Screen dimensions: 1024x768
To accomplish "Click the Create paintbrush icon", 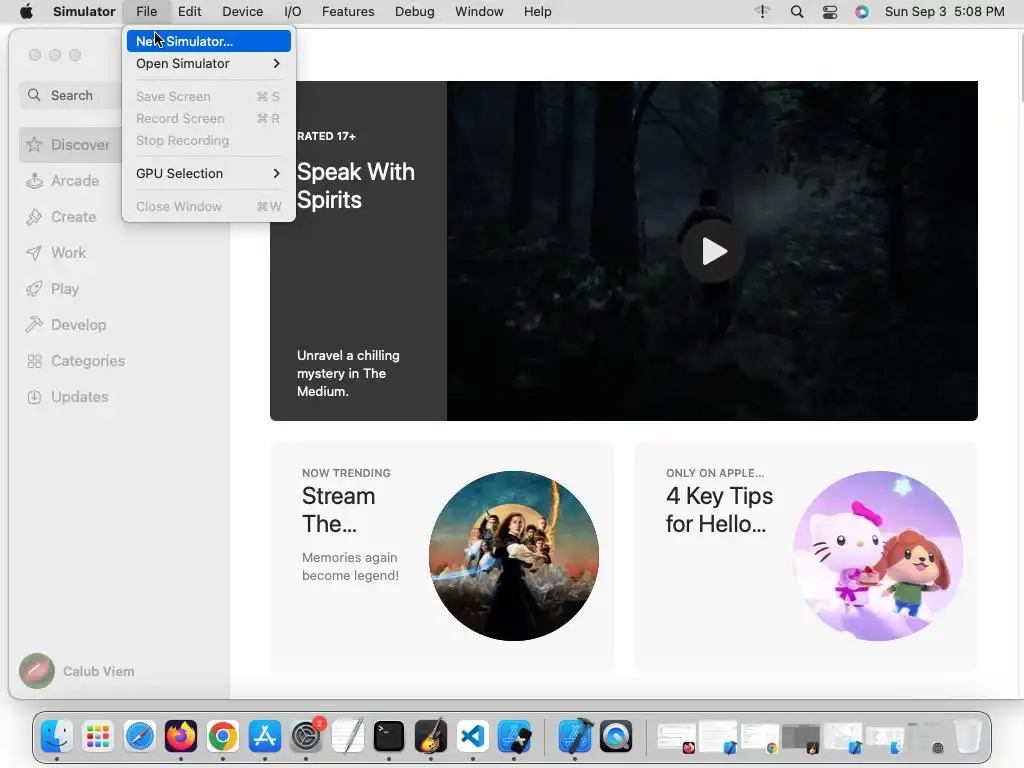I will click(34, 217).
